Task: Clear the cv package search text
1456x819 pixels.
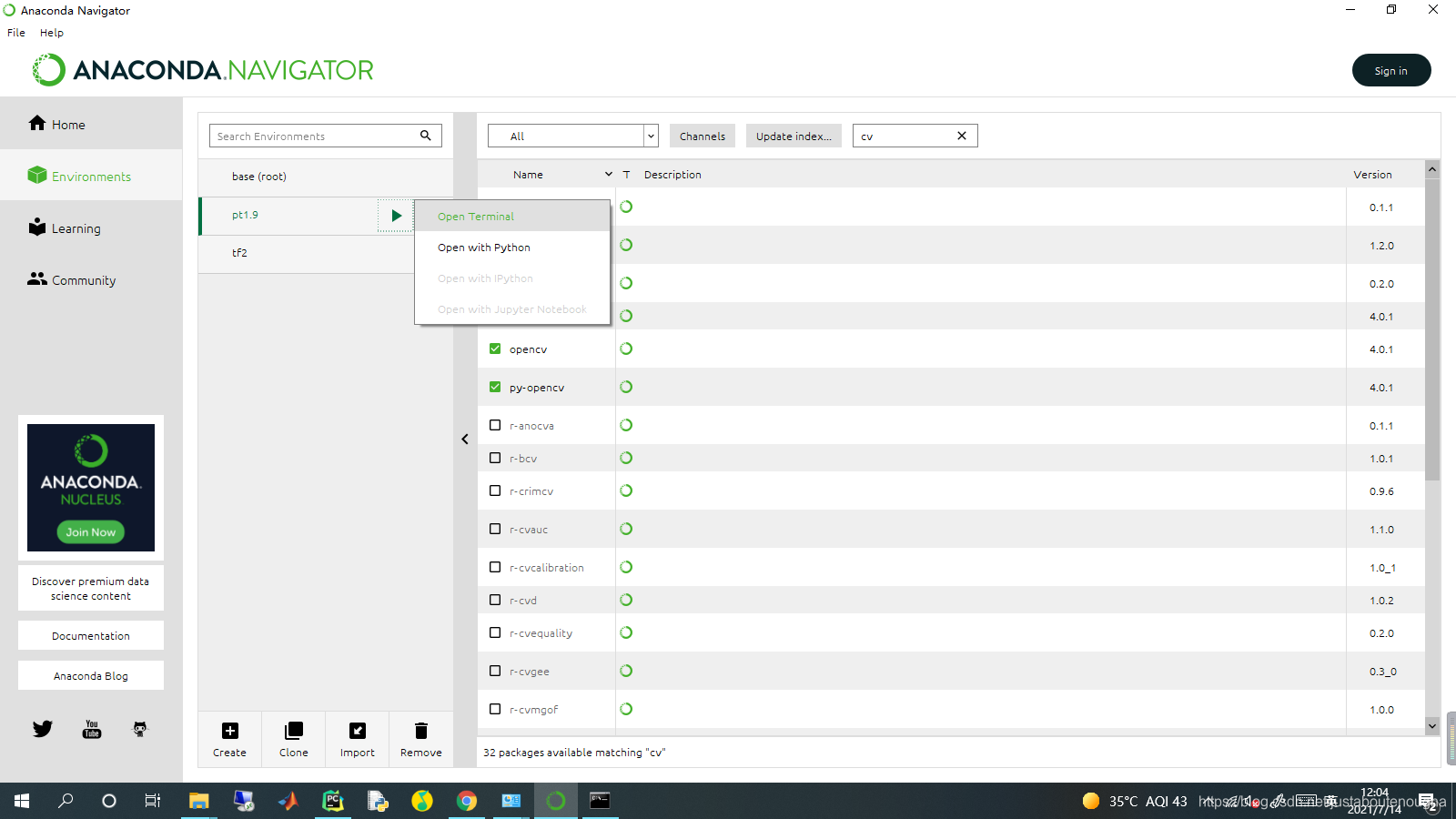Action: tap(962, 136)
